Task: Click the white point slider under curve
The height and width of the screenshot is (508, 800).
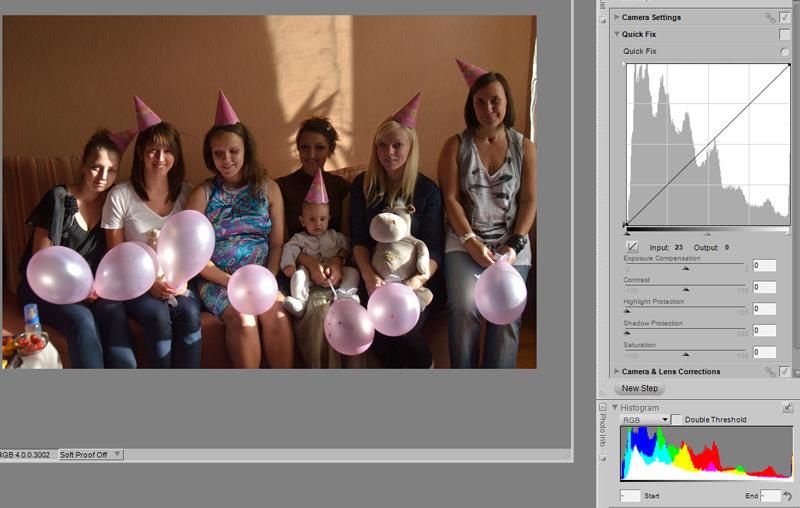Action: 789,233
